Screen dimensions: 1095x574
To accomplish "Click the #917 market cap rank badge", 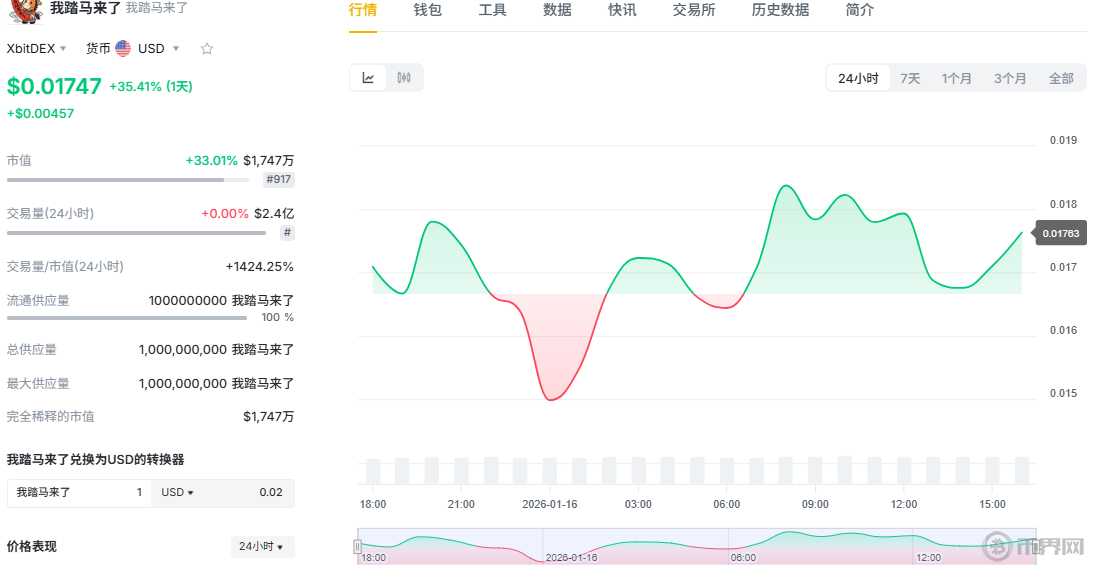I will [279, 180].
